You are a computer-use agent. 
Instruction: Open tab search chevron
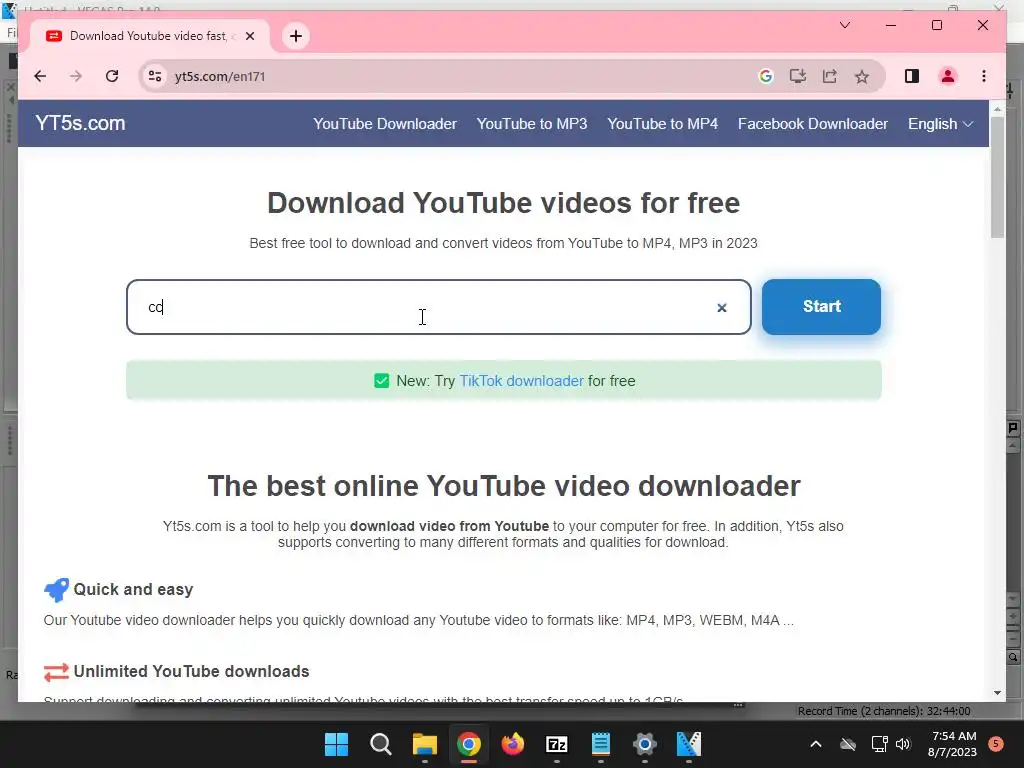[844, 25]
